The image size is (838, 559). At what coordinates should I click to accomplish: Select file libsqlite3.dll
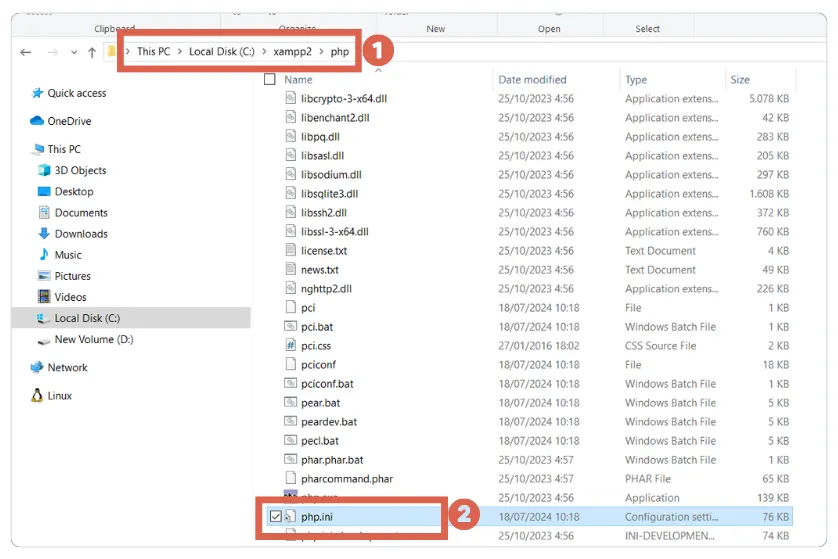(x=329, y=194)
